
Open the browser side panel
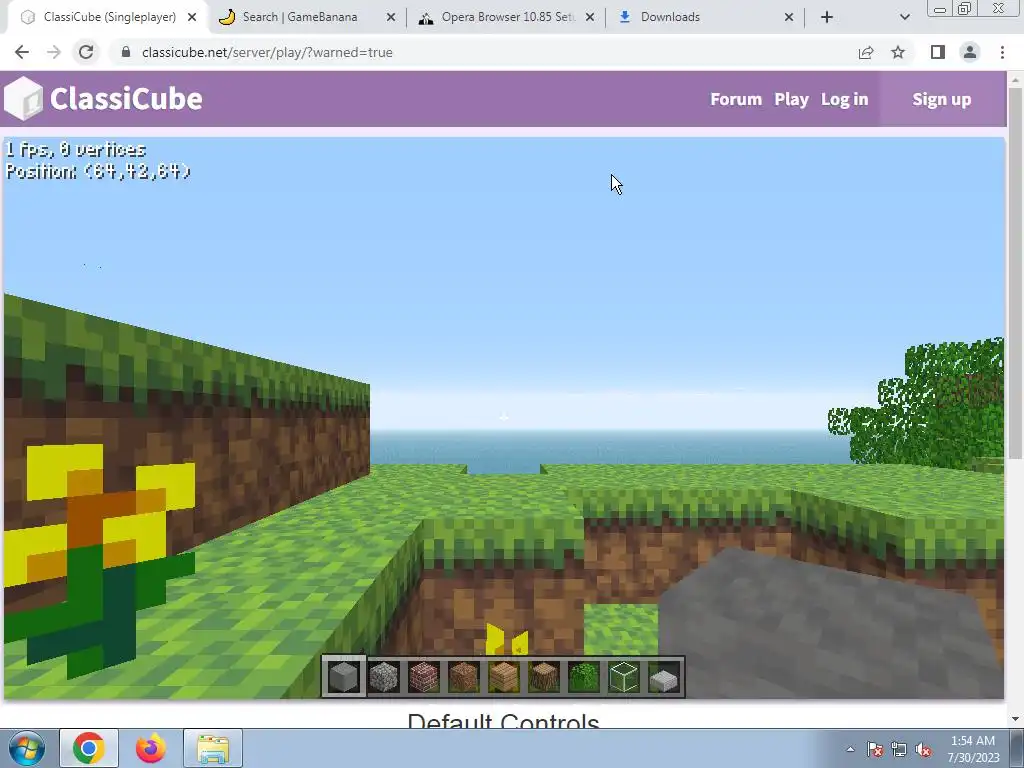coord(938,52)
